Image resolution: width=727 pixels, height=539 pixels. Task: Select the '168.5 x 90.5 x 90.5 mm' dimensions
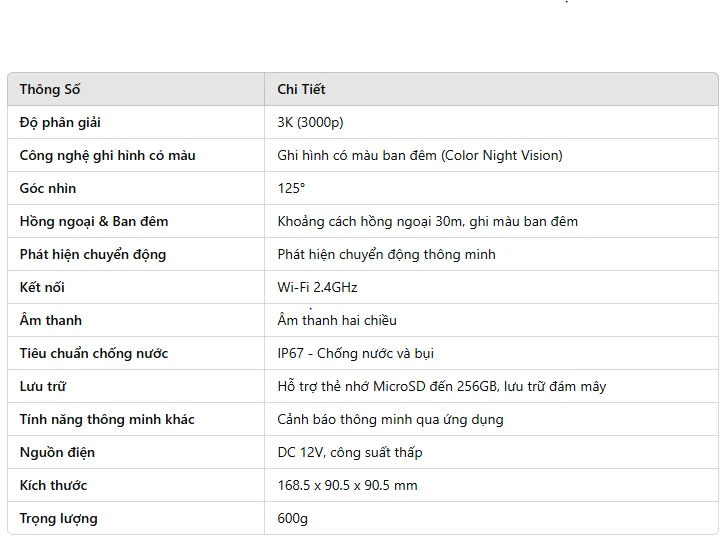tap(347, 485)
